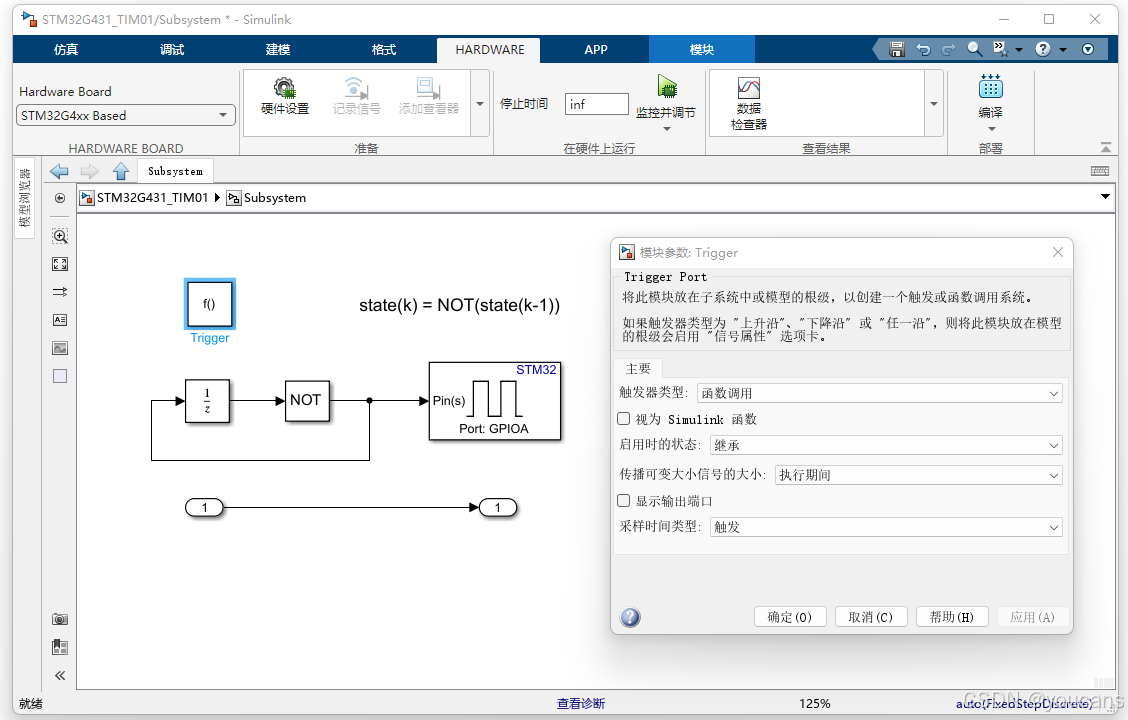The height and width of the screenshot is (720, 1128).
Task: Open the help question mark in ribbon
Action: tap(1042, 49)
